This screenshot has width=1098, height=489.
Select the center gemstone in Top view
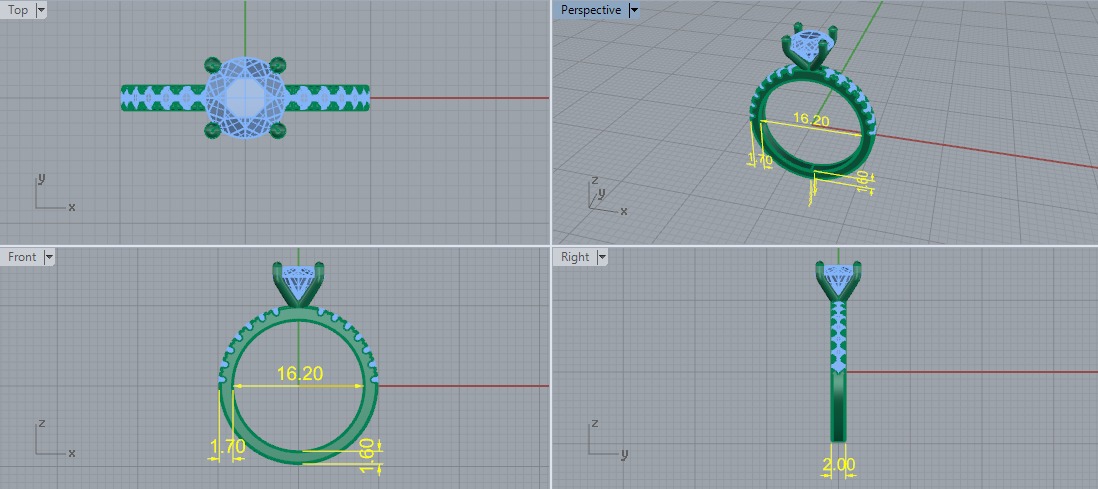(244, 97)
